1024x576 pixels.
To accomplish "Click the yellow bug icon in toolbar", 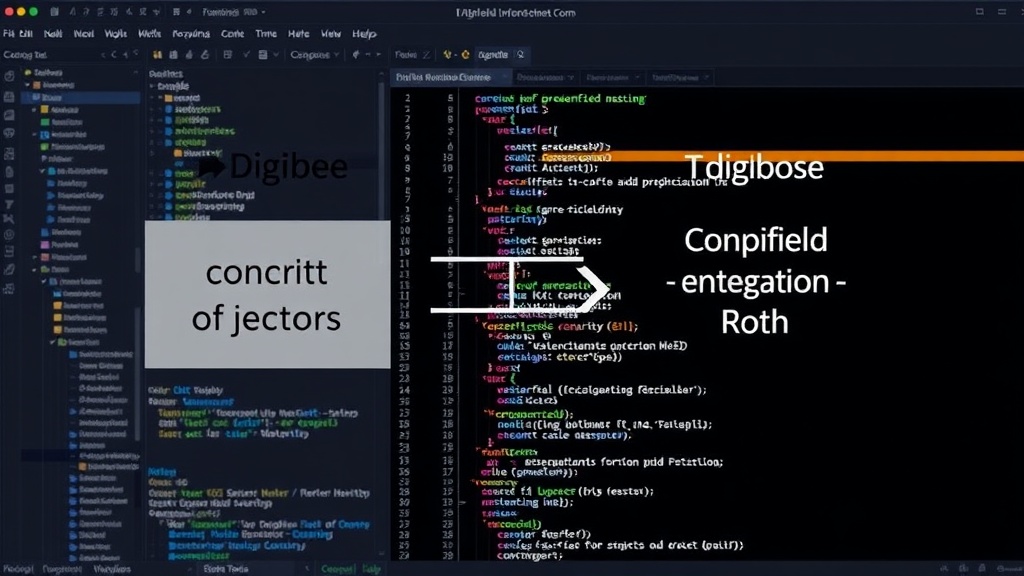I will 447,55.
